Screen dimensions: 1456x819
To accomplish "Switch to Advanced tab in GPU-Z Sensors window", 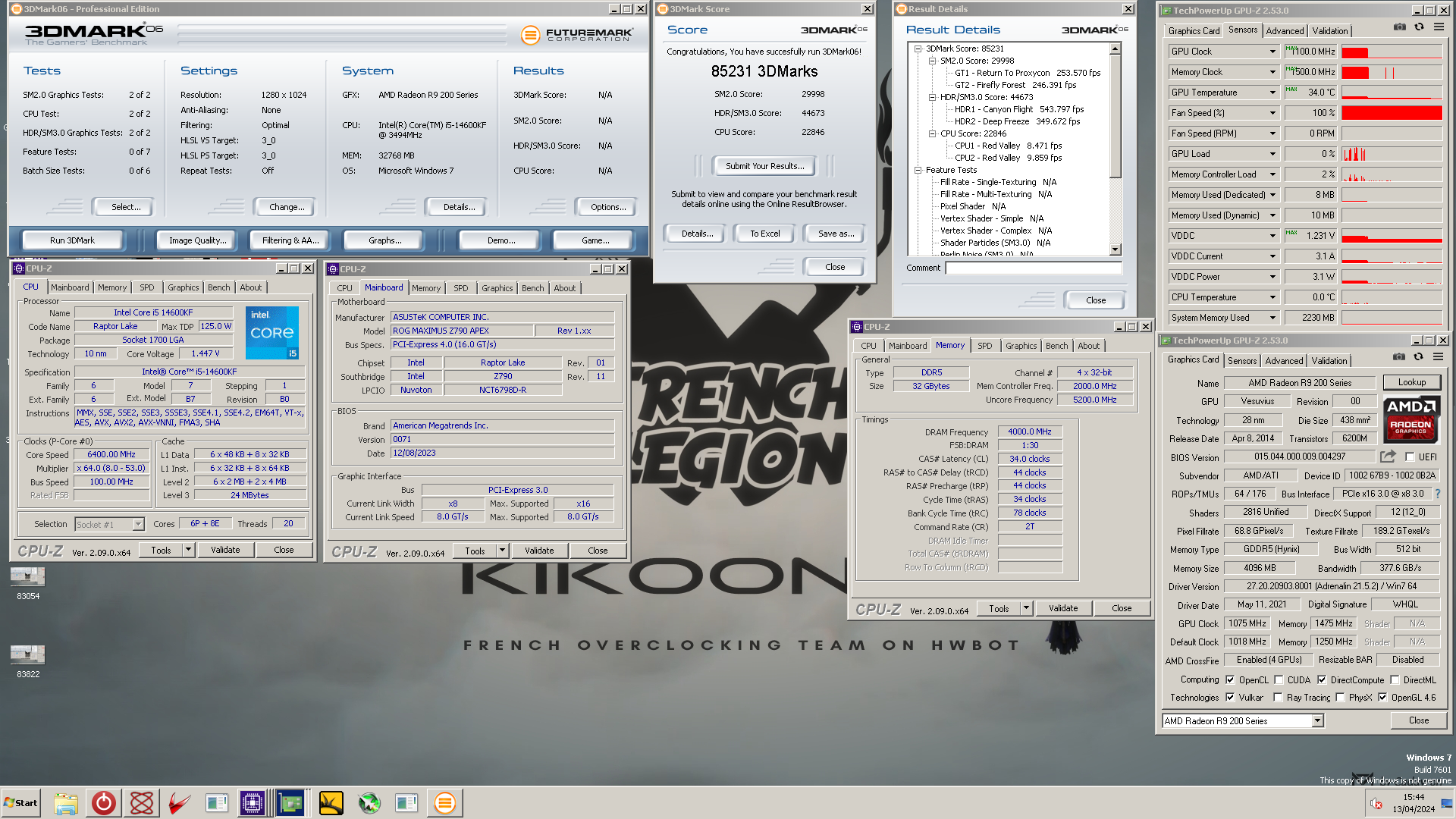I will click(1285, 31).
